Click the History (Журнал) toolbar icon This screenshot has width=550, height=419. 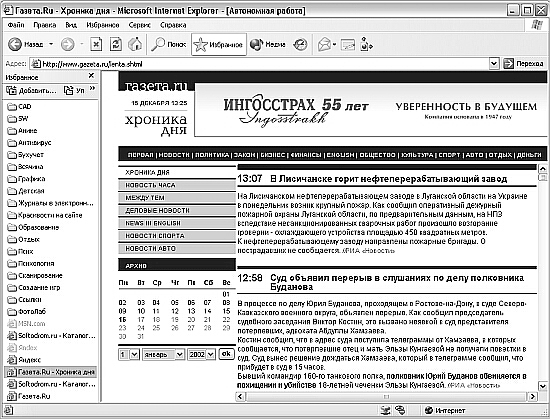point(300,44)
